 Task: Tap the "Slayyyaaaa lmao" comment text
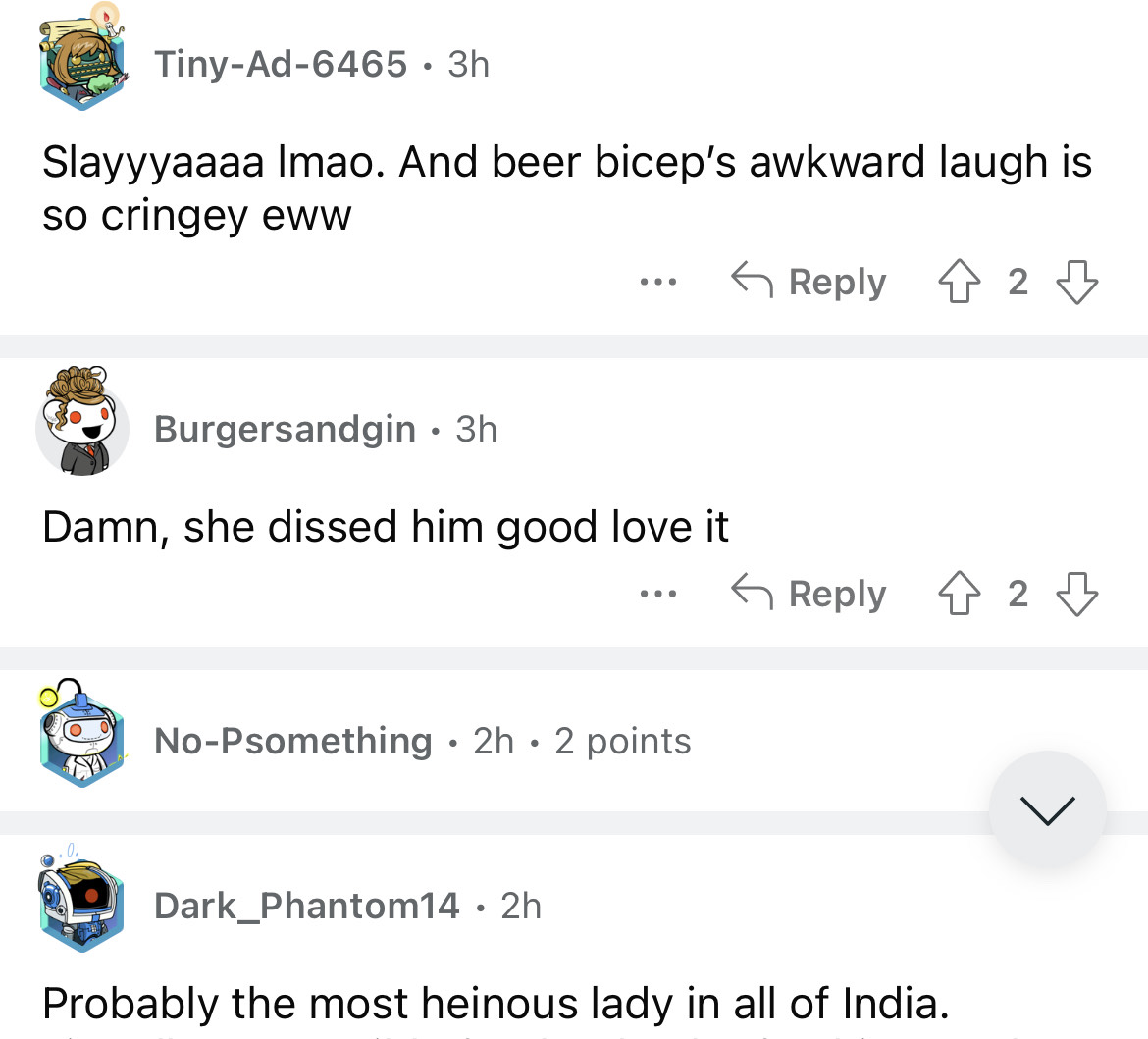point(566,188)
